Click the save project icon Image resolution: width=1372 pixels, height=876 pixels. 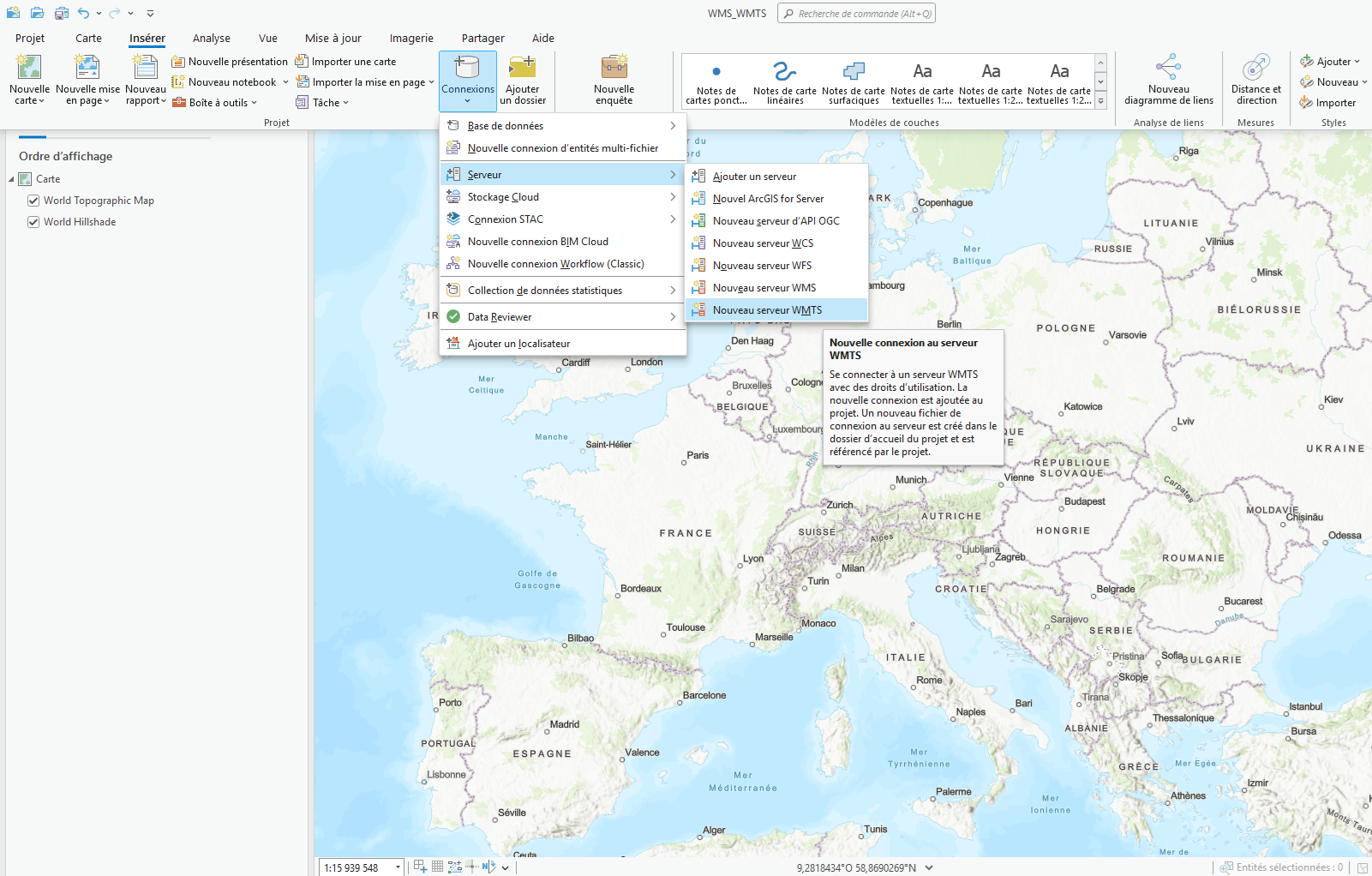pyautogui.click(x=62, y=13)
